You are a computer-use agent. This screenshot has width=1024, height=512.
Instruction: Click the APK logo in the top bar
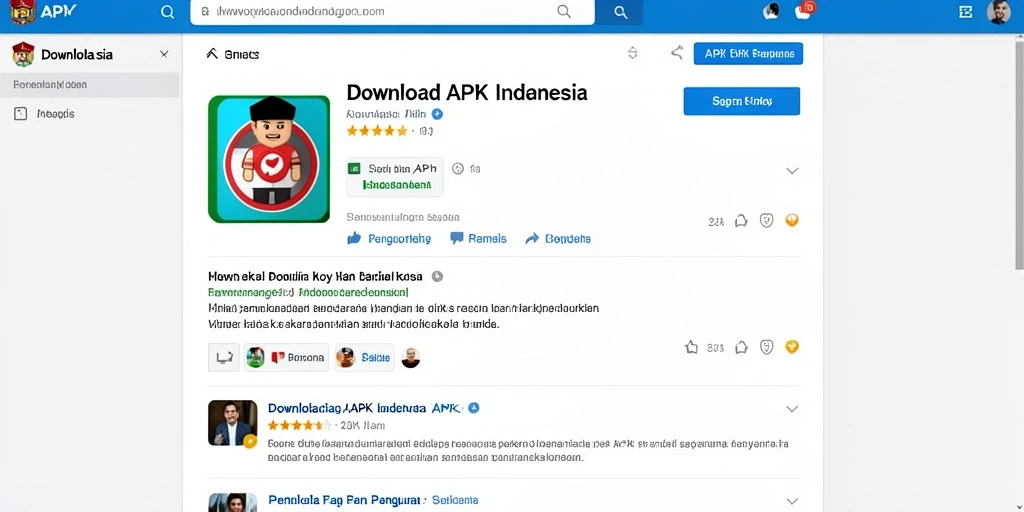(x=43, y=12)
